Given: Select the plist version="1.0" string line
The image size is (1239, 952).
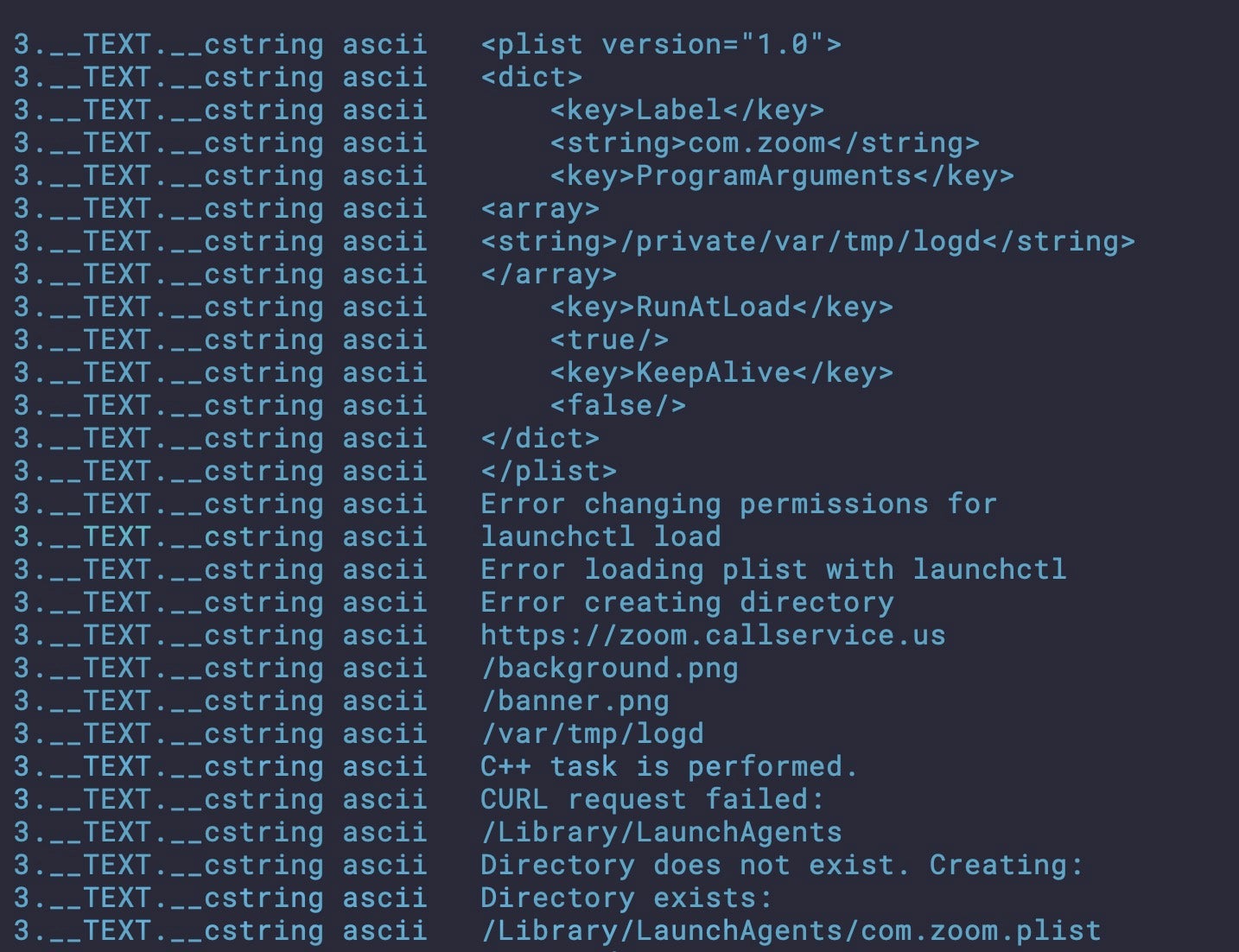Looking at the screenshot, I should point(661,45).
